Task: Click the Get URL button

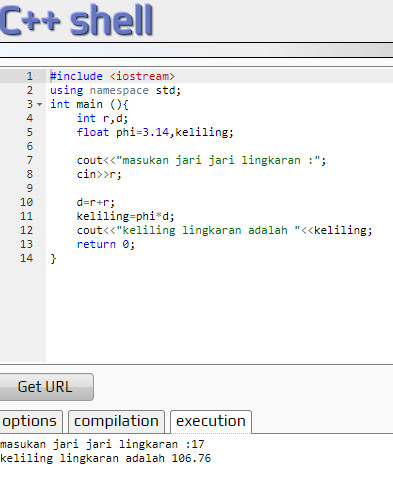Action: pos(46,387)
